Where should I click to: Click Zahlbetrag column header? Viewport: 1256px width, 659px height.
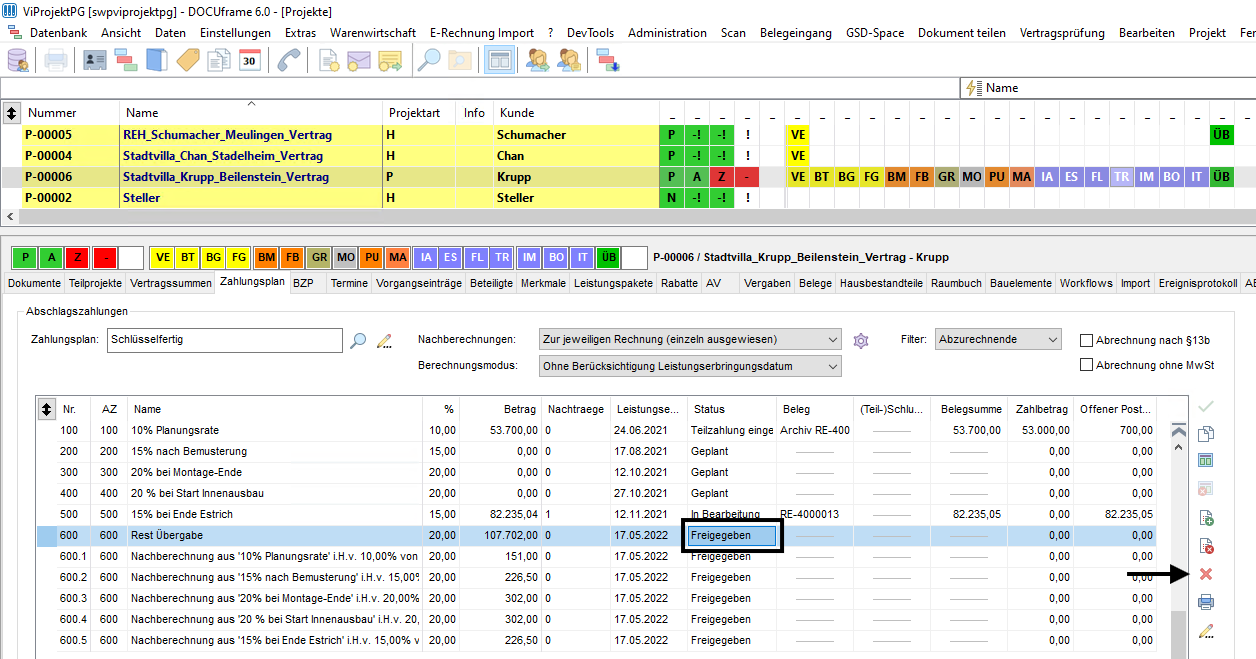[x=1040, y=409]
